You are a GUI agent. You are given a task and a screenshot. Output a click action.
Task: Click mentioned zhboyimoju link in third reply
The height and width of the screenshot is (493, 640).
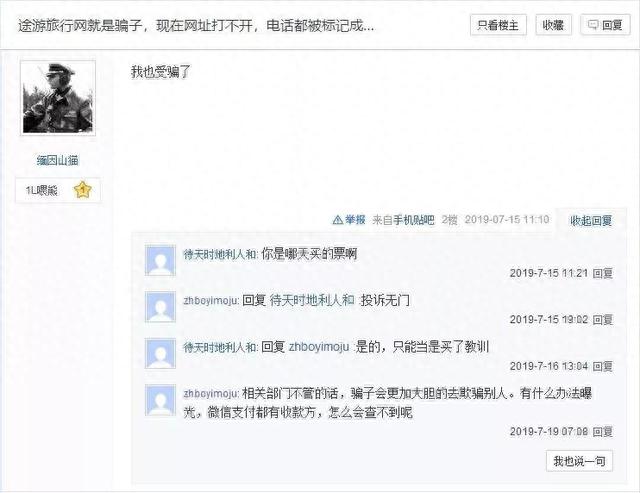(319, 347)
